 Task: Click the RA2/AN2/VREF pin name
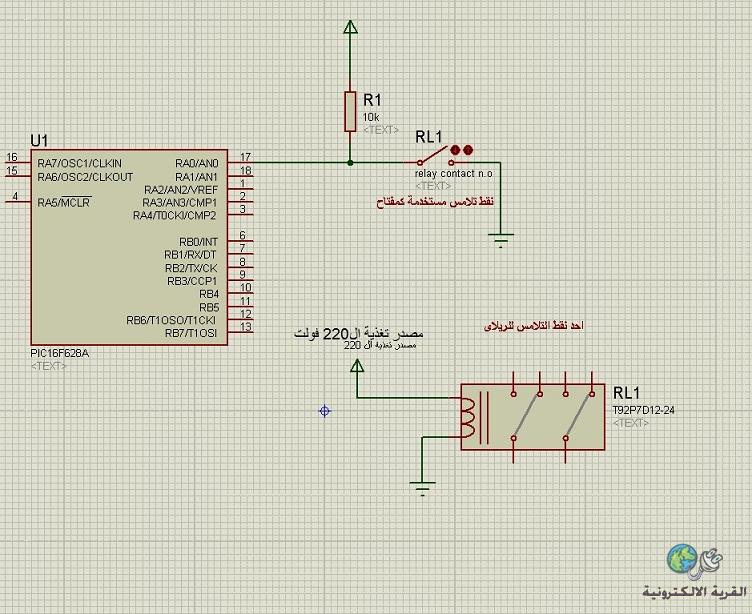[181, 189]
